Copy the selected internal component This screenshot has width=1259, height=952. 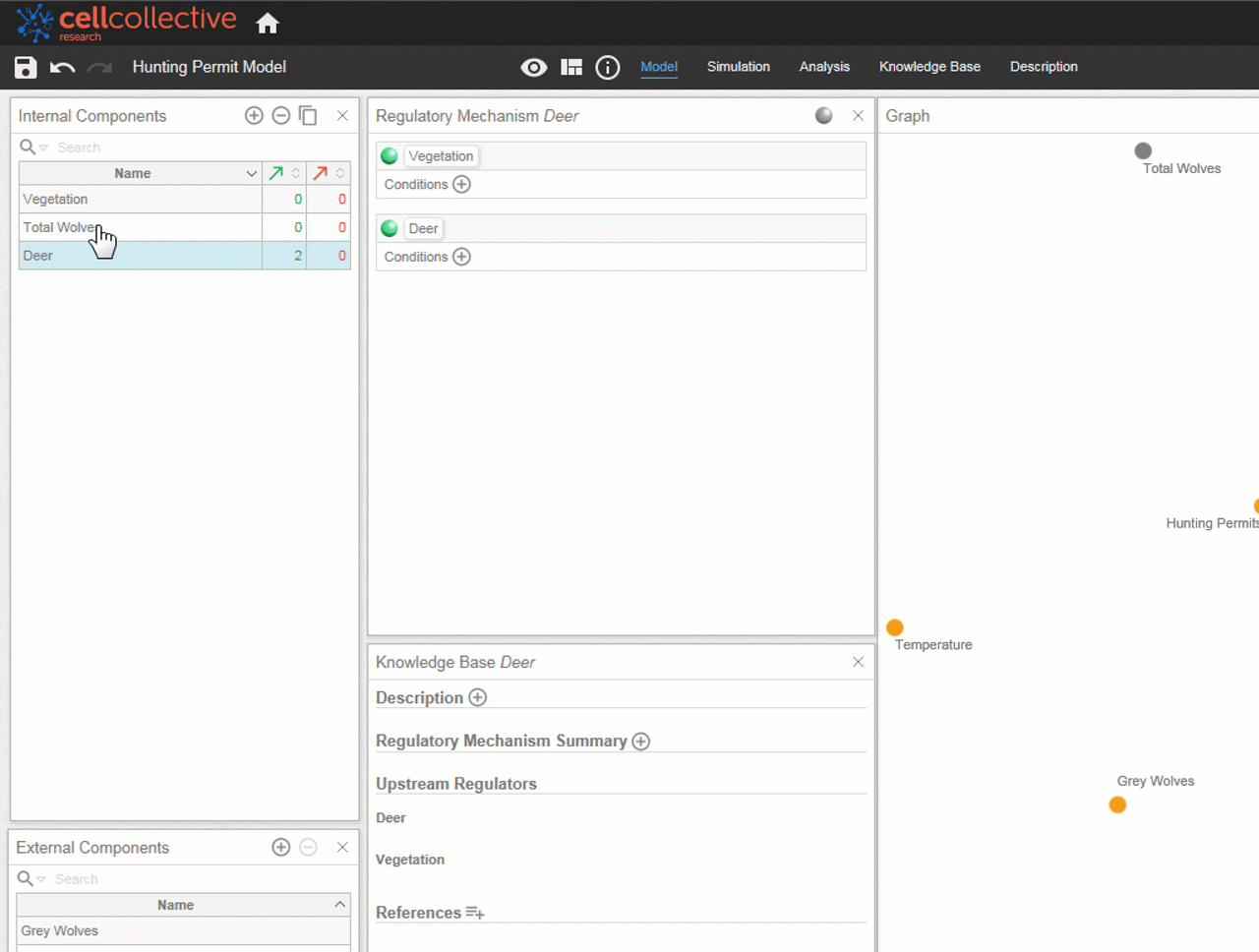coord(308,116)
